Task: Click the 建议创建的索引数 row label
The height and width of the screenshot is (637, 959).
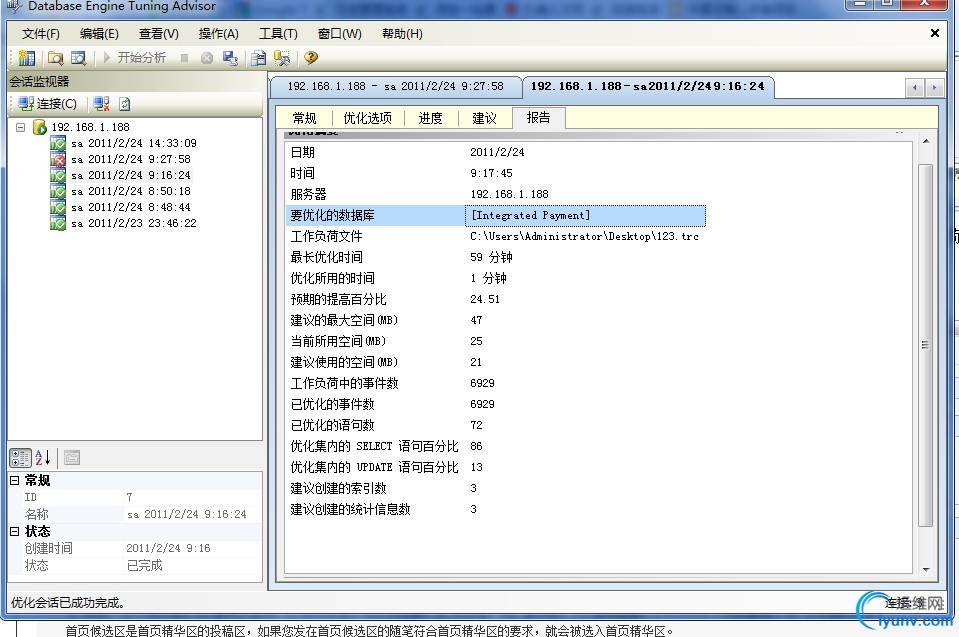Action: click(x=338, y=488)
